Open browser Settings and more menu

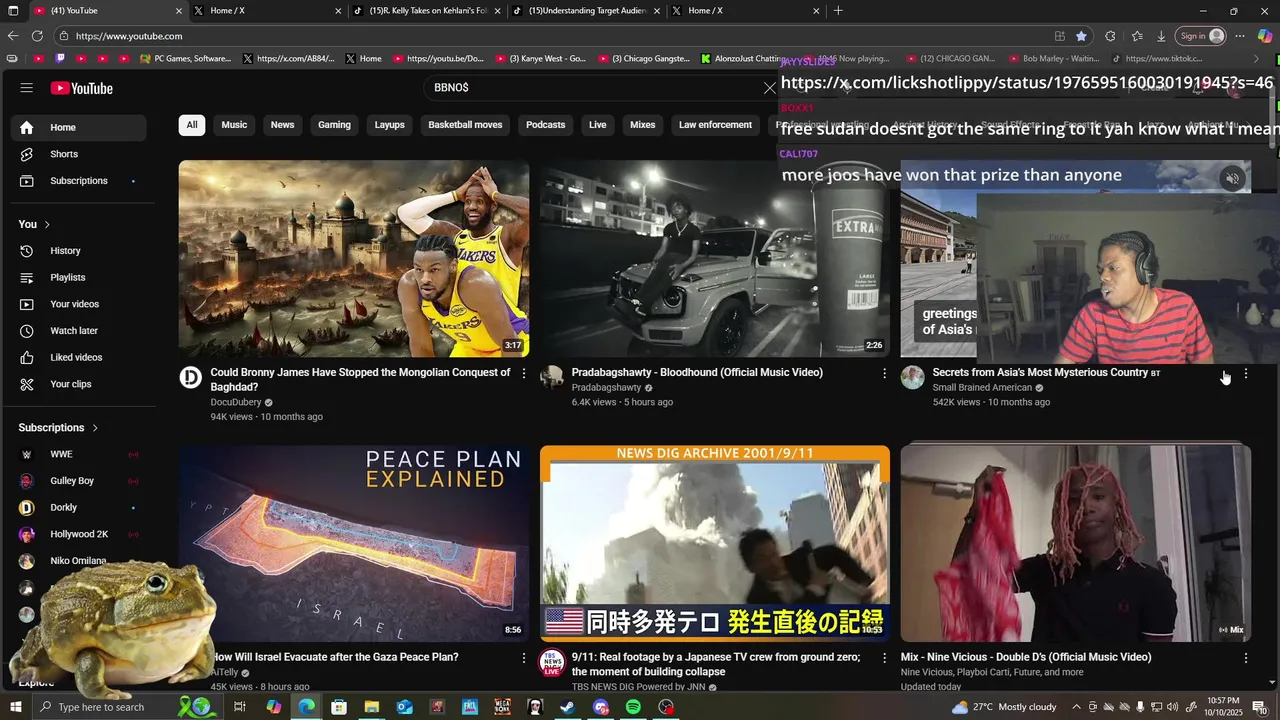(x=1240, y=36)
